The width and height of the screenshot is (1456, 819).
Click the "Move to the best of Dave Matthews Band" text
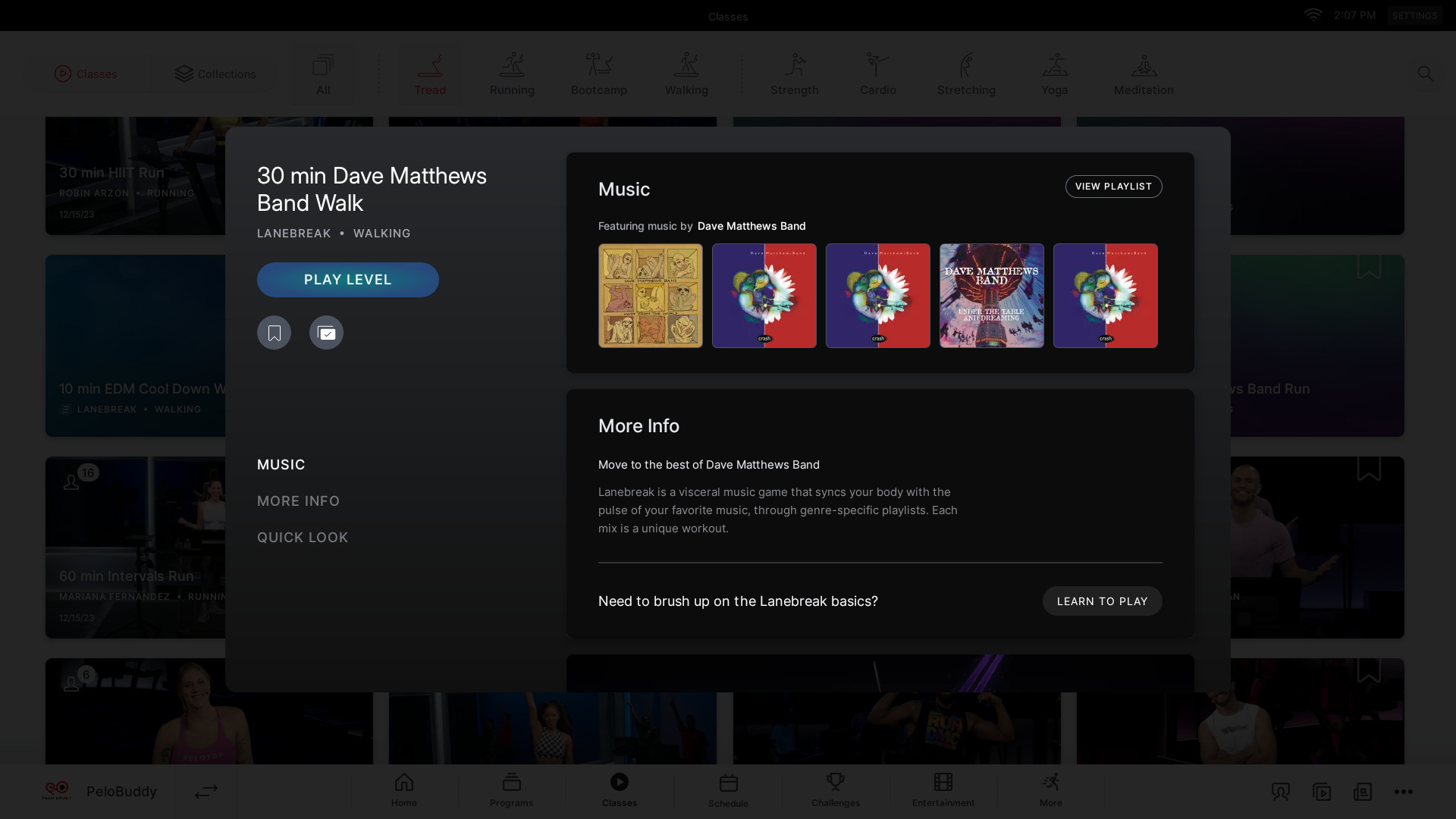(x=709, y=465)
